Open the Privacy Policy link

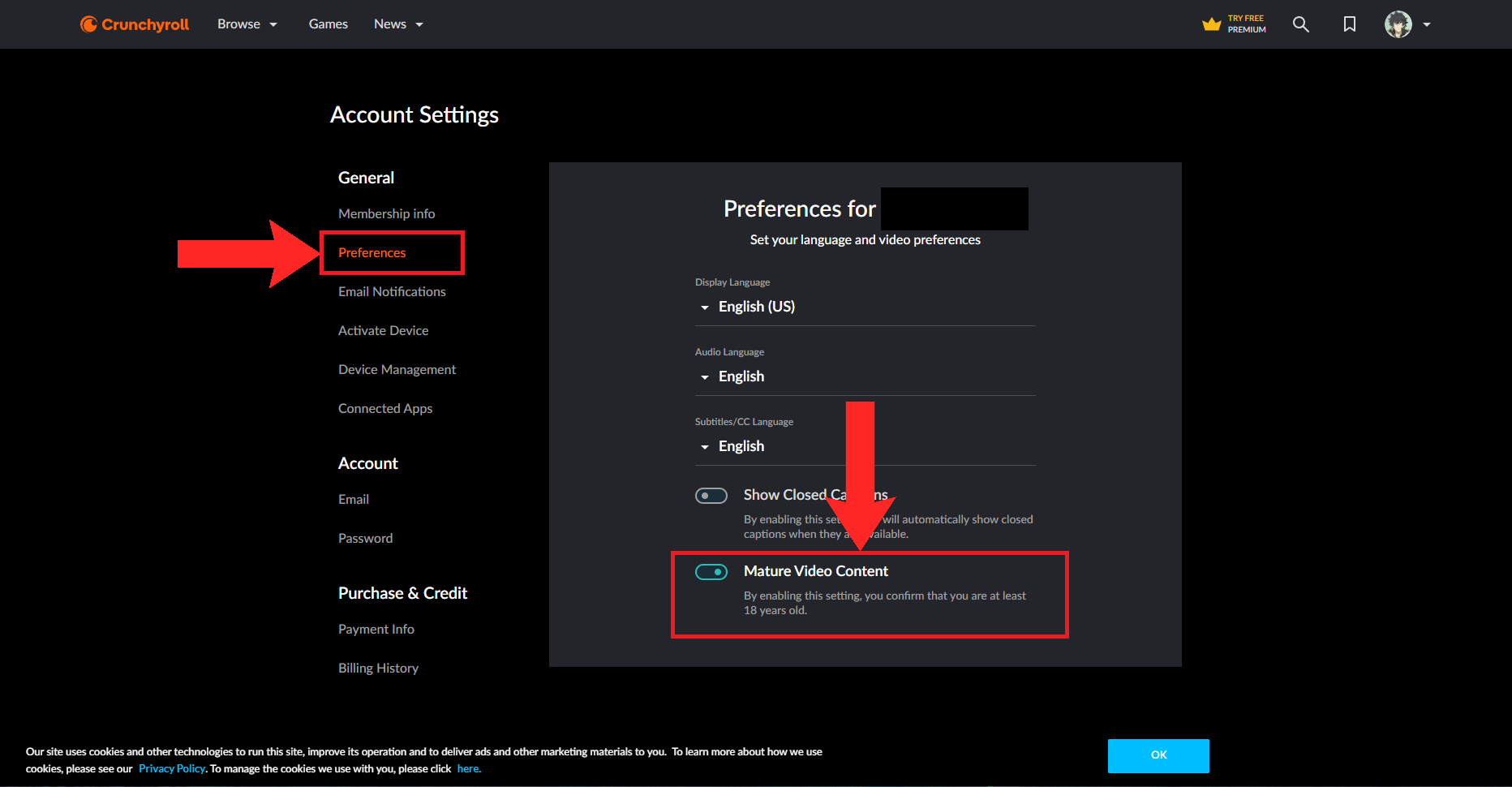pos(172,768)
